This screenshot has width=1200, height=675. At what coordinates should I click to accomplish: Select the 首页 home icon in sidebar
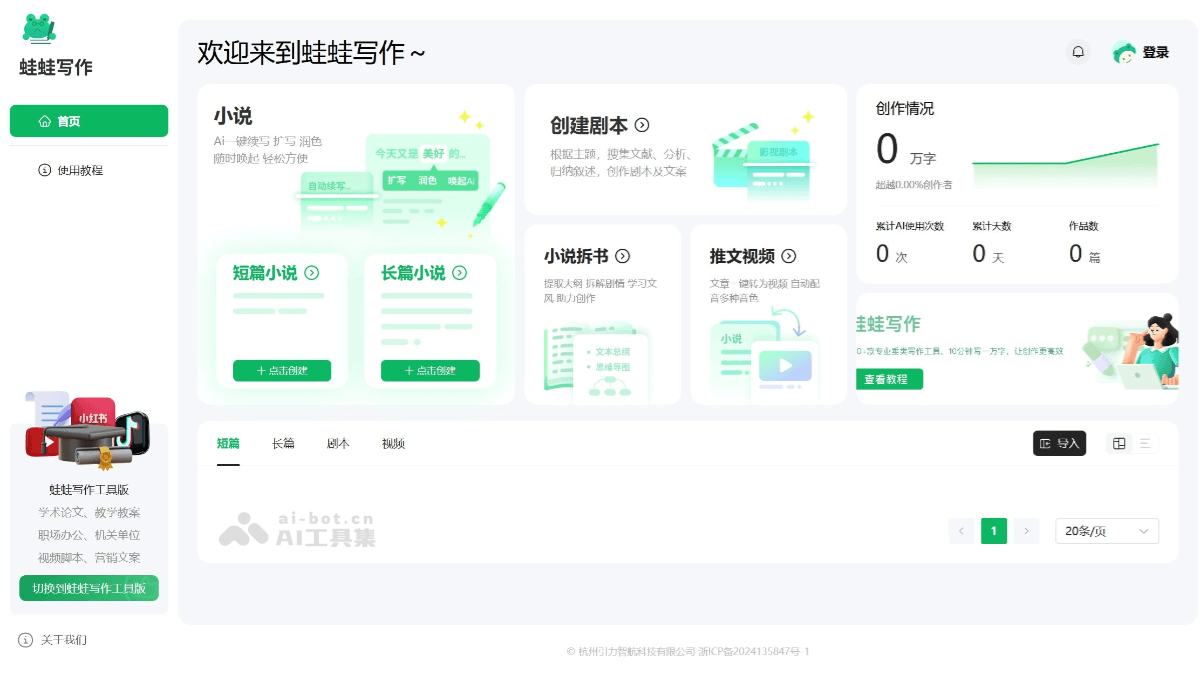(42, 120)
